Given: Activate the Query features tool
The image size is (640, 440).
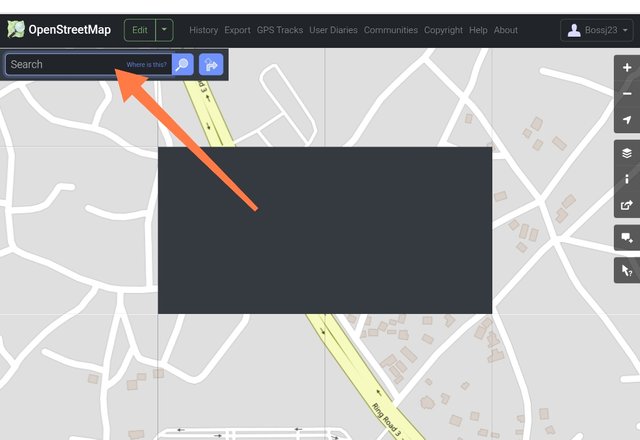Looking at the screenshot, I should click(x=627, y=270).
